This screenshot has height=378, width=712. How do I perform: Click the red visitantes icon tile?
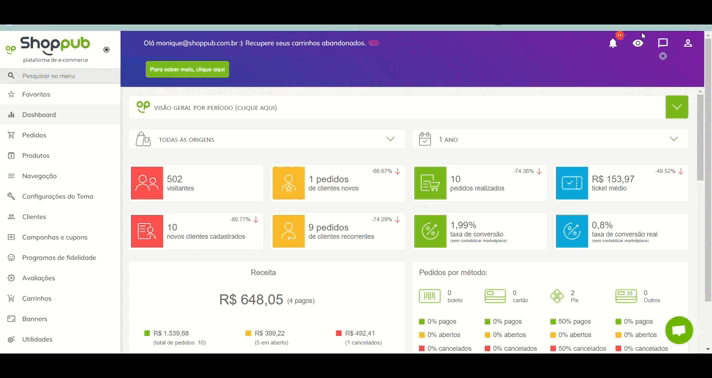(147, 183)
